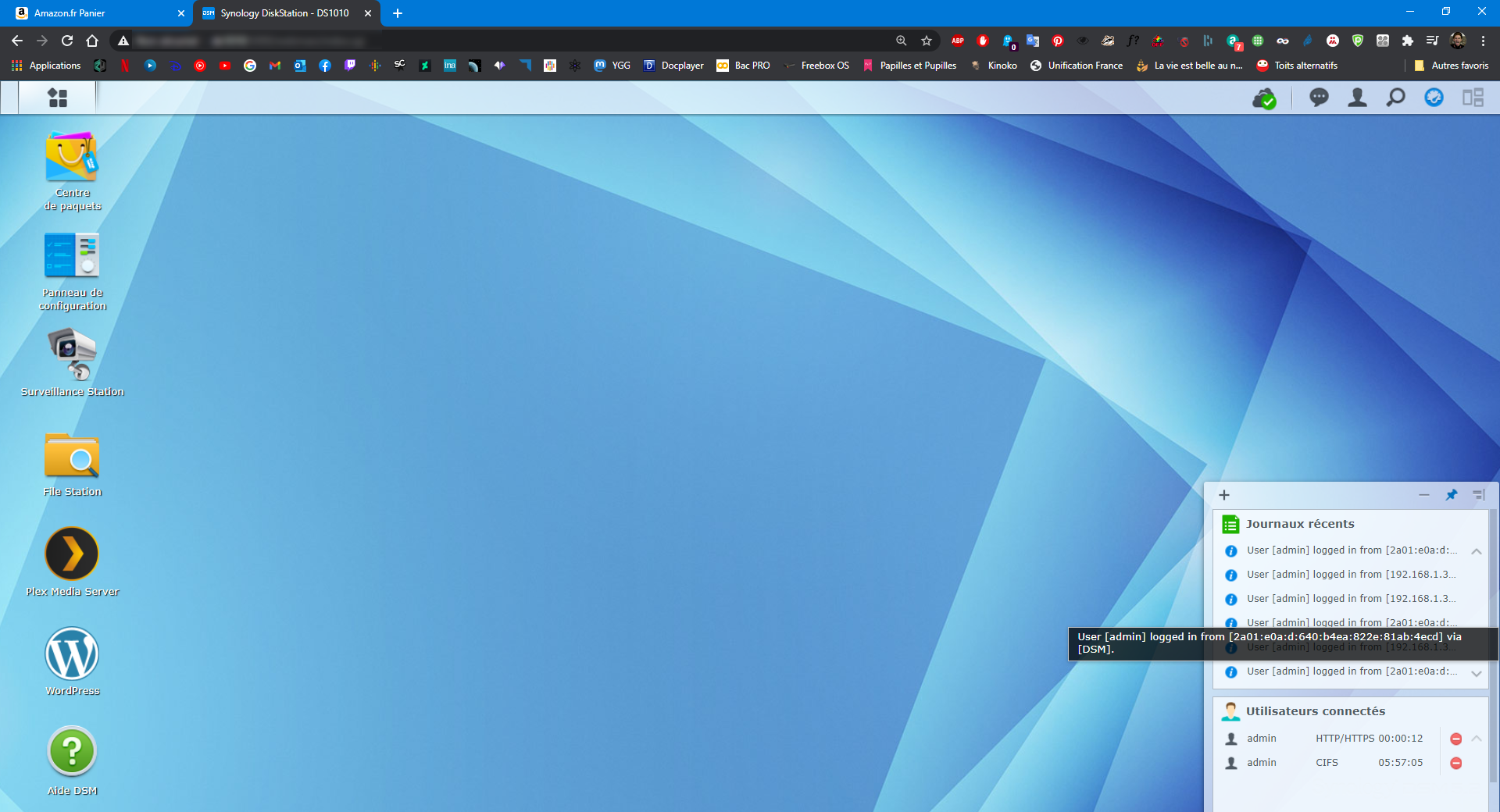Switch to the Amazon.fr Panier tab
1500x812 pixels.
coord(94,13)
